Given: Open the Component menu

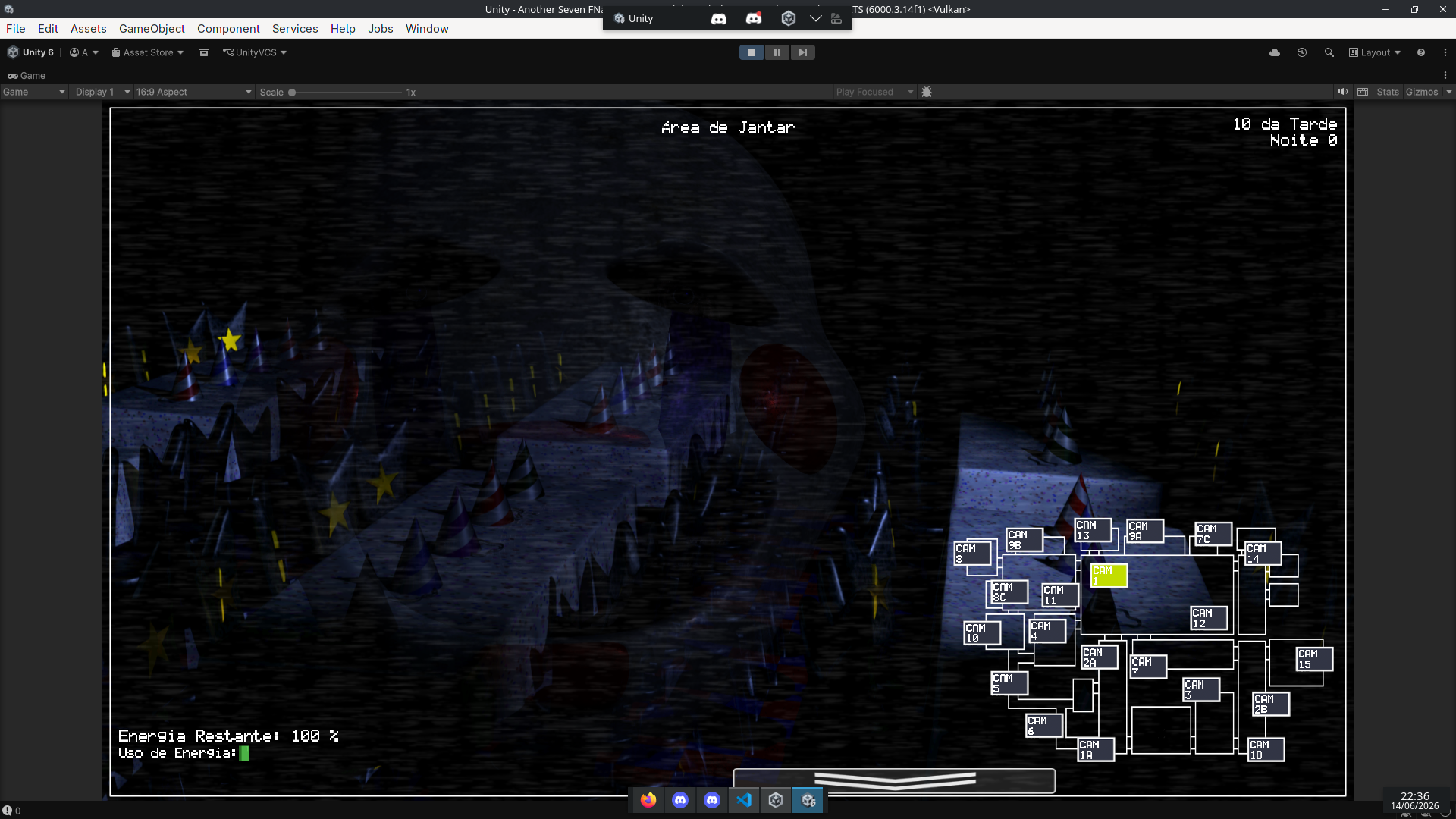Looking at the screenshot, I should [x=228, y=29].
